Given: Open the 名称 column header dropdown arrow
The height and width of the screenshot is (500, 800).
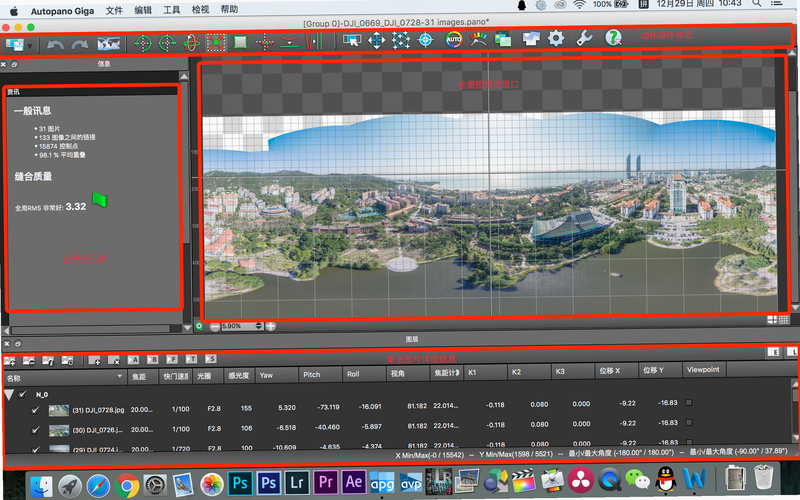Looking at the screenshot, I should coord(119,377).
